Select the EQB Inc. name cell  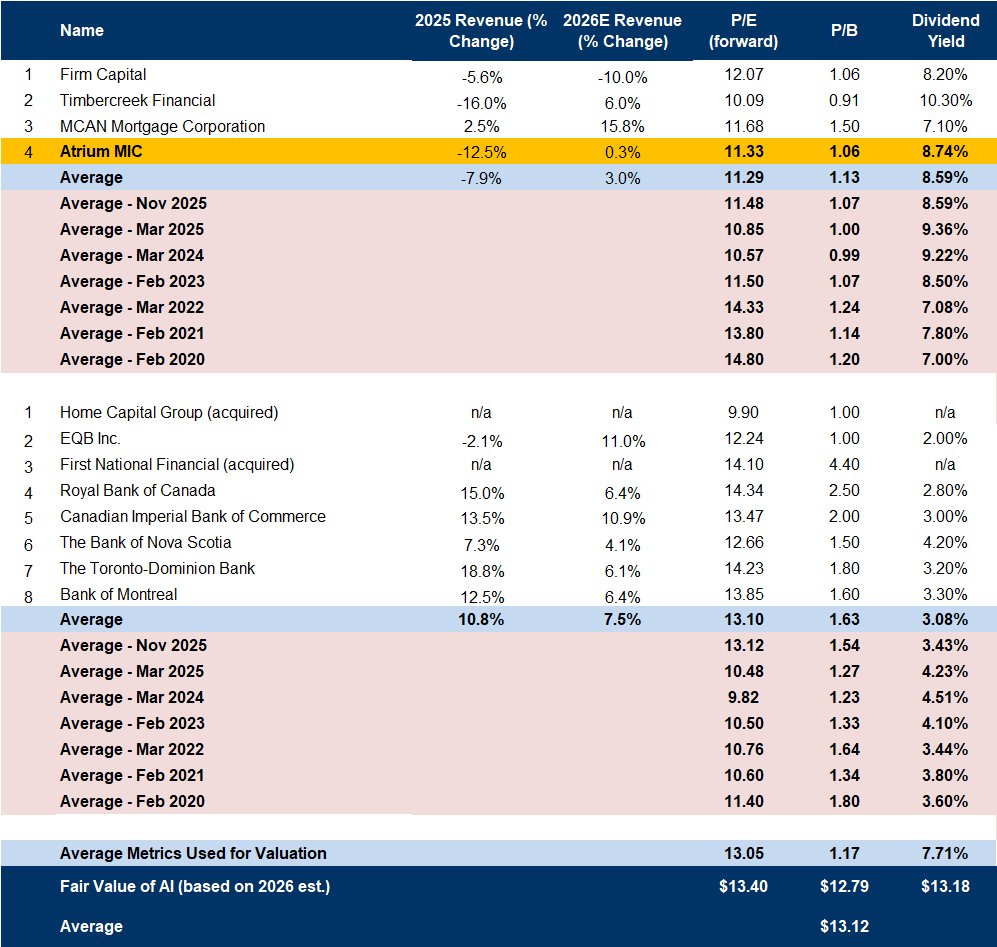(90, 438)
